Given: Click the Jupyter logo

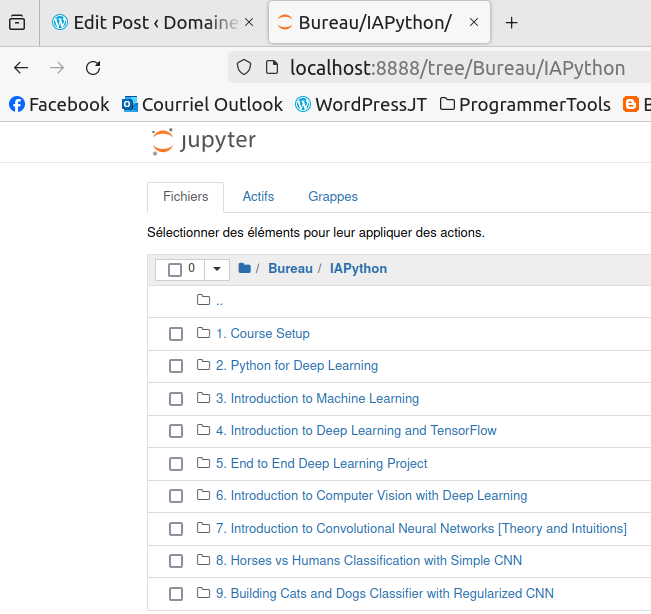Looking at the screenshot, I should tap(204, 141).
